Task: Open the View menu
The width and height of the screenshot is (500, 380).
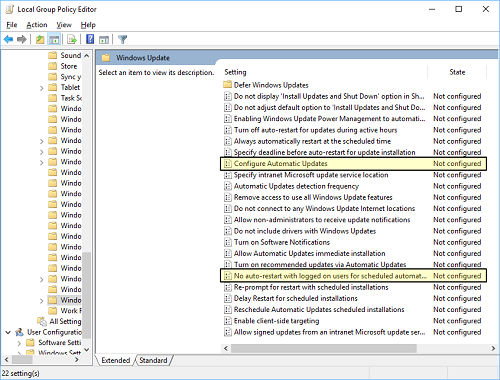Action: pos(64,25)
